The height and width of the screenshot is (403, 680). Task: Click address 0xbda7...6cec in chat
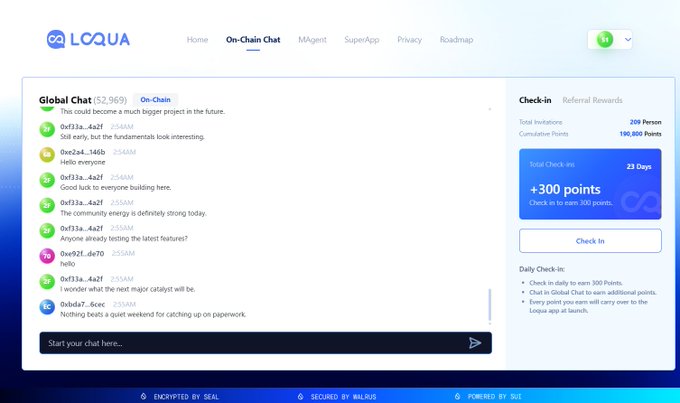(x=82, y=304)
